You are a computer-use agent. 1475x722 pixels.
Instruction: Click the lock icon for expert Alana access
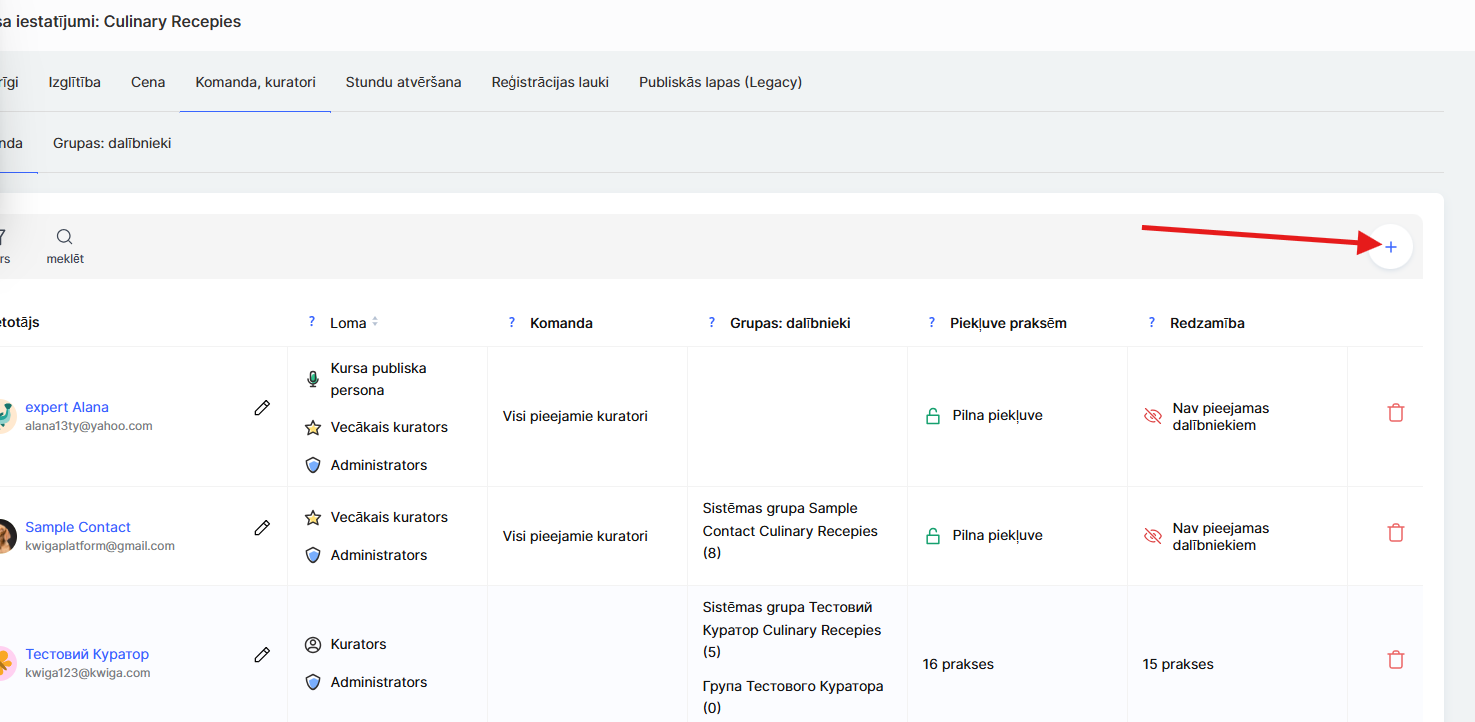[x=933, y=416]
